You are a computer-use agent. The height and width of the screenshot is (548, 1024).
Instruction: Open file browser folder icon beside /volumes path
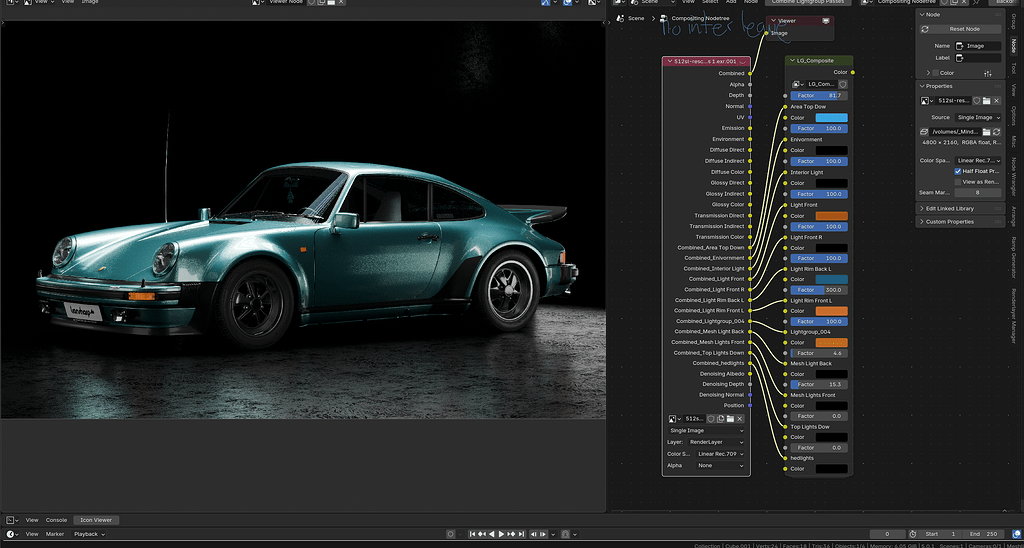point(987,132)
